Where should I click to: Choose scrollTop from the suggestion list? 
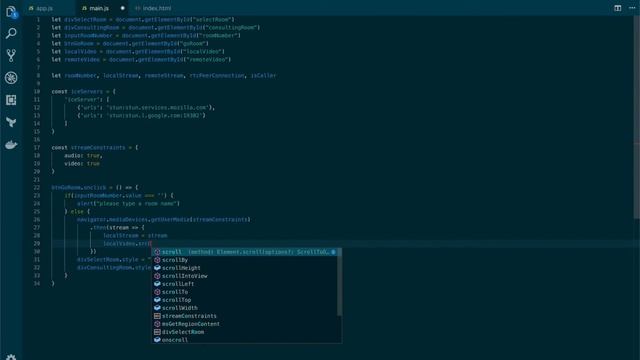[x=245, y=300]
